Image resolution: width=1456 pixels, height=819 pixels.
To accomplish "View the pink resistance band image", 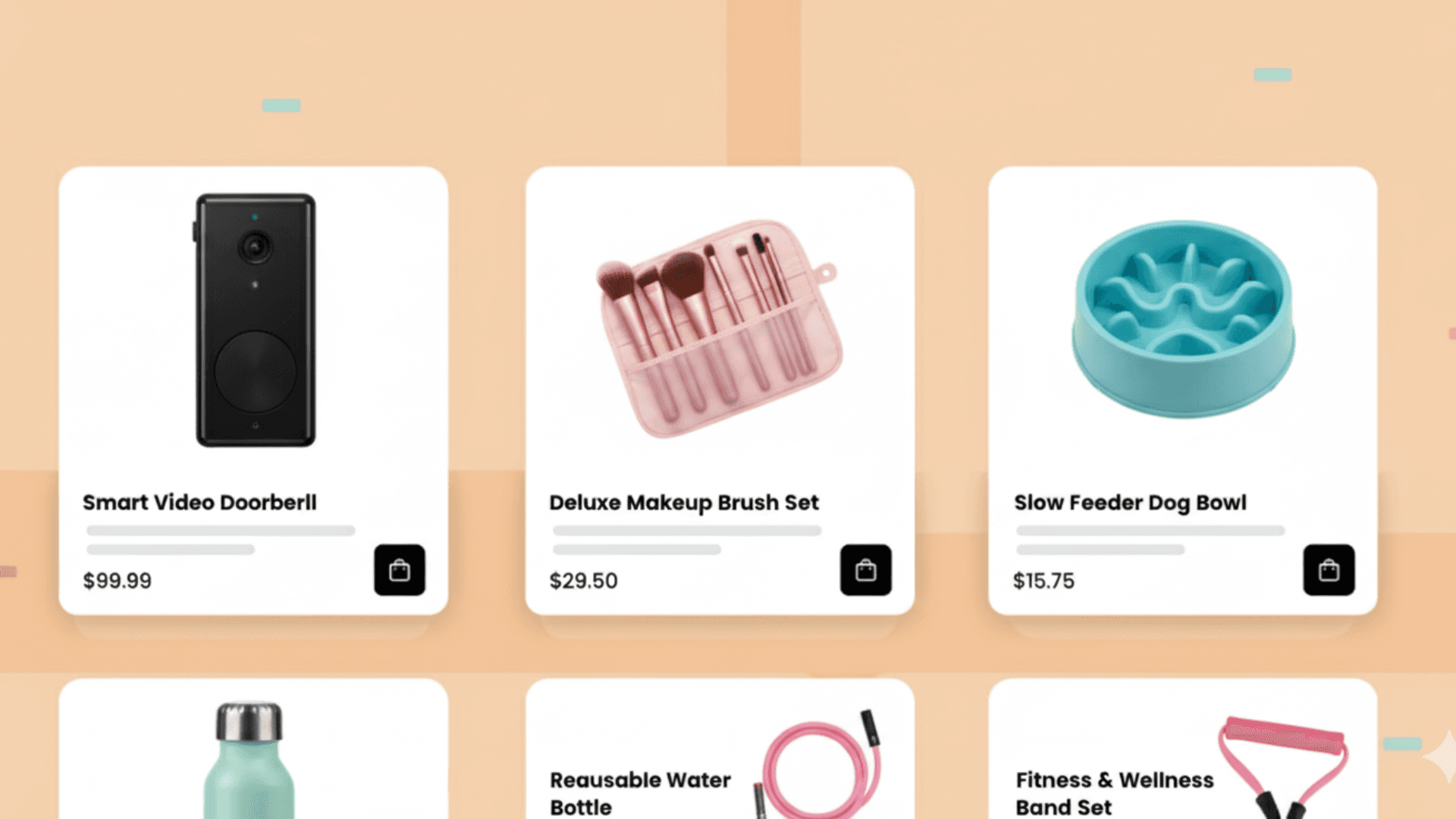I will 1283,767.
